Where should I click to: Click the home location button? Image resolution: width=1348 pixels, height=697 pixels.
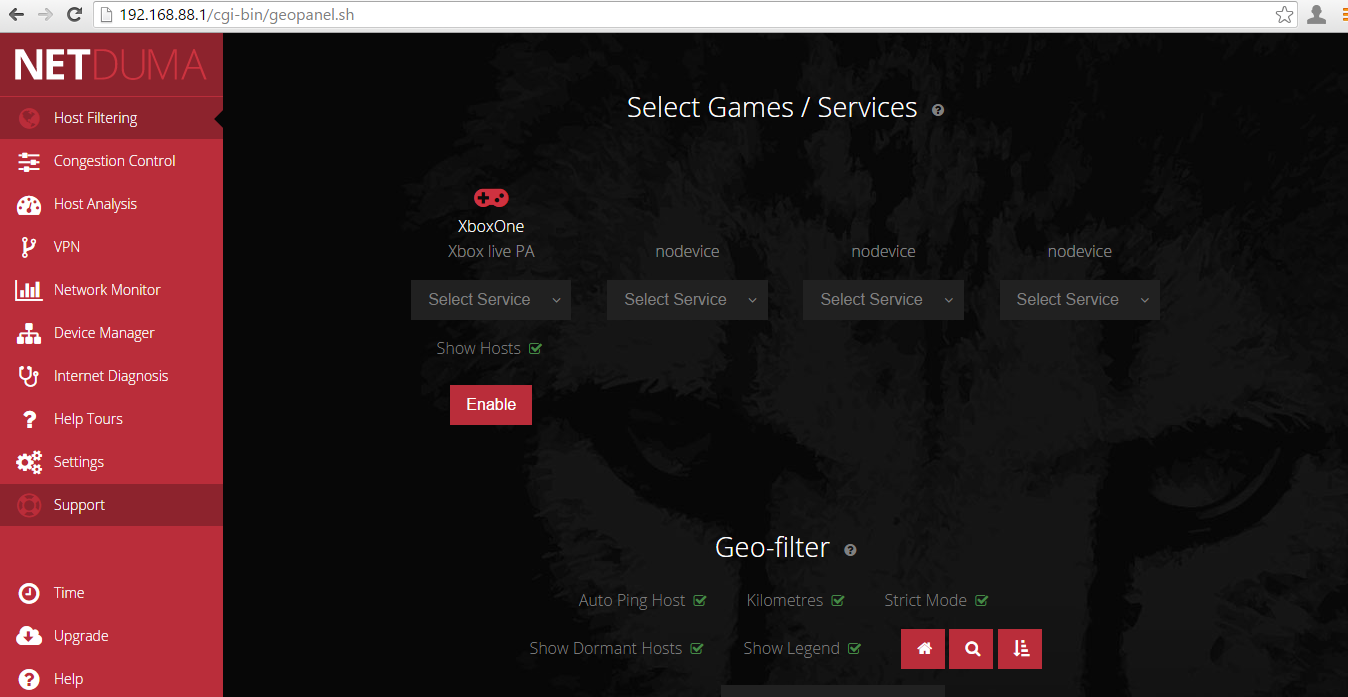[924, 649]
